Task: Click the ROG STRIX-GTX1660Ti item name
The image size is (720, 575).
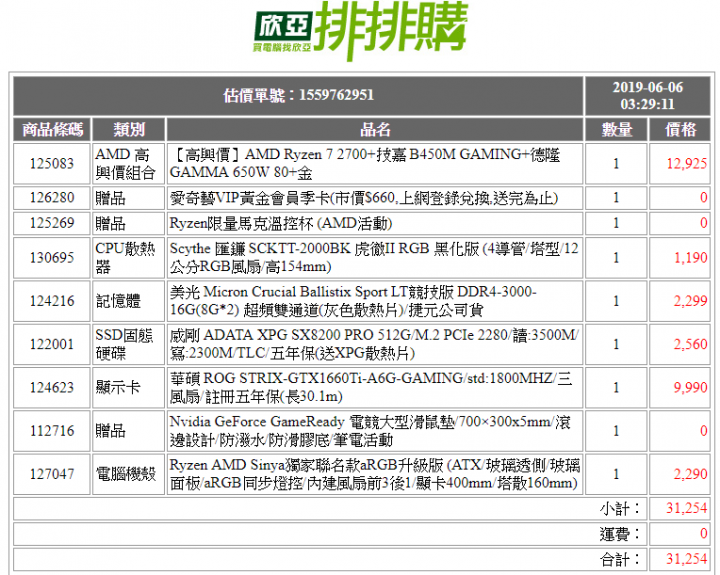Action: (371, 387)
